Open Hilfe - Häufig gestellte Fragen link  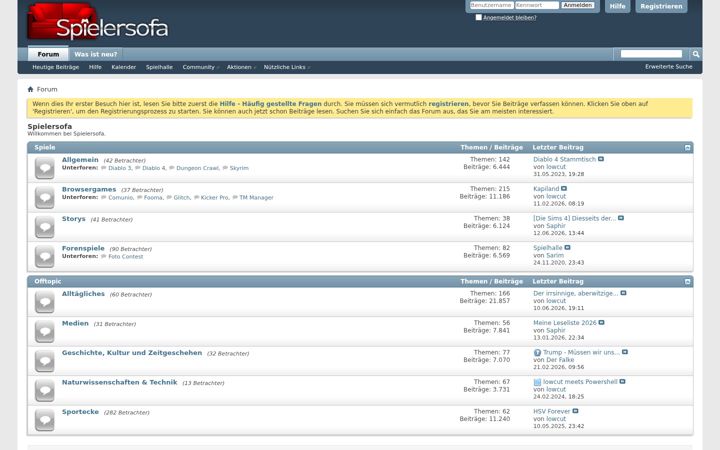[x=270, y=104]
